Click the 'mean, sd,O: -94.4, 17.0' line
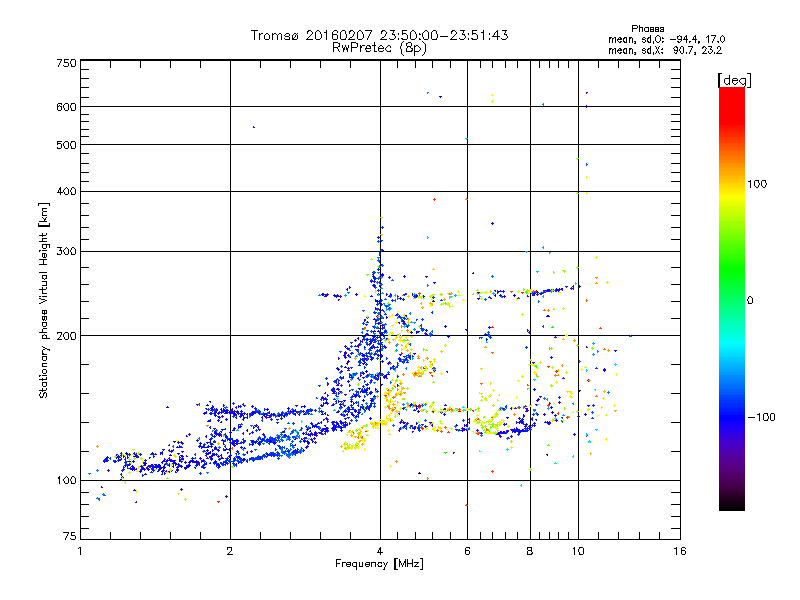800x600 pixels. point(666,39)
